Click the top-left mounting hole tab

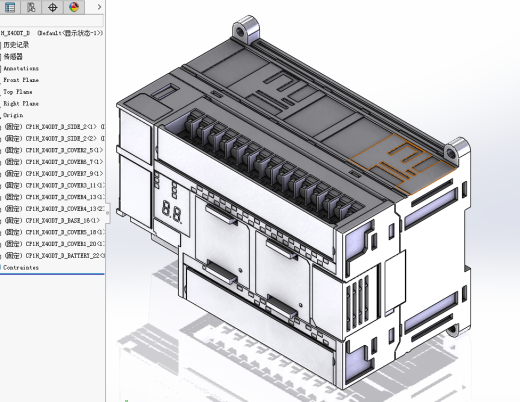[246, 29]
